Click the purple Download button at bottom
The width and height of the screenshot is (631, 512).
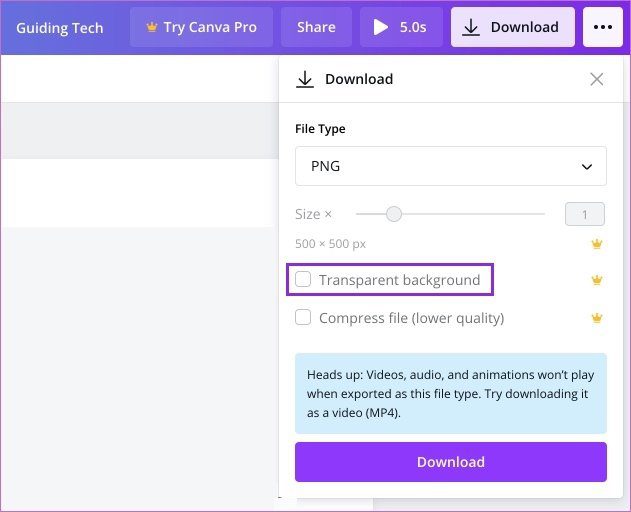click(451, 462)
